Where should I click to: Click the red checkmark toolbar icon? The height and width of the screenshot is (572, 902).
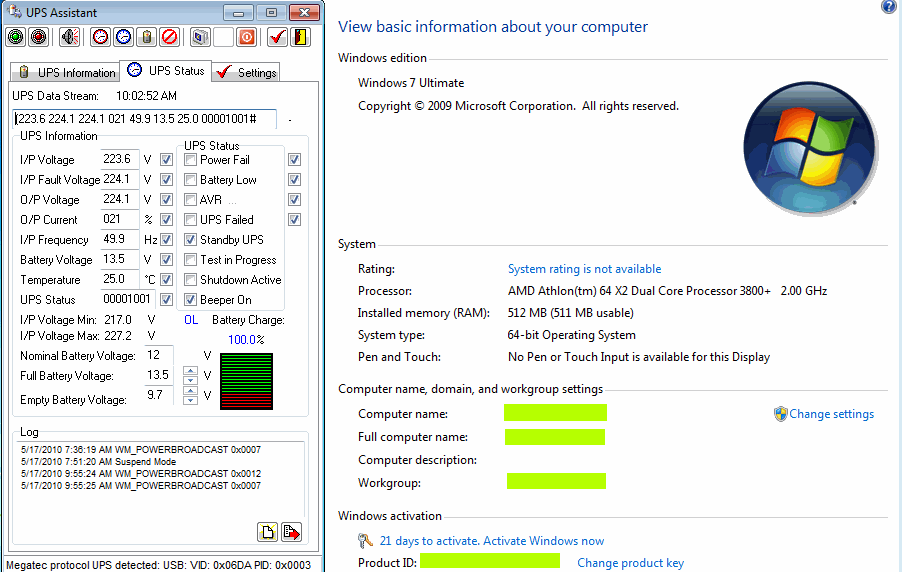click(277, 37)
